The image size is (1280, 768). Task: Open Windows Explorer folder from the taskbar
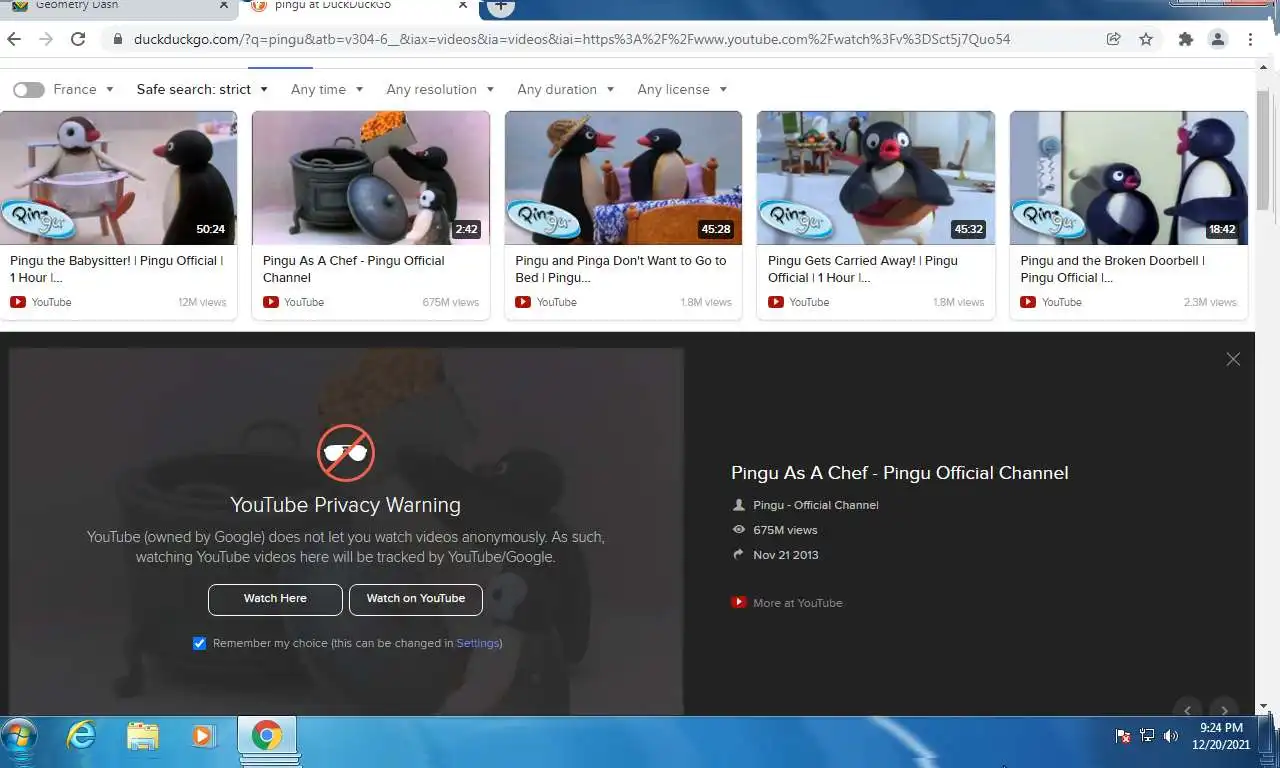click(x=143, y=737)
